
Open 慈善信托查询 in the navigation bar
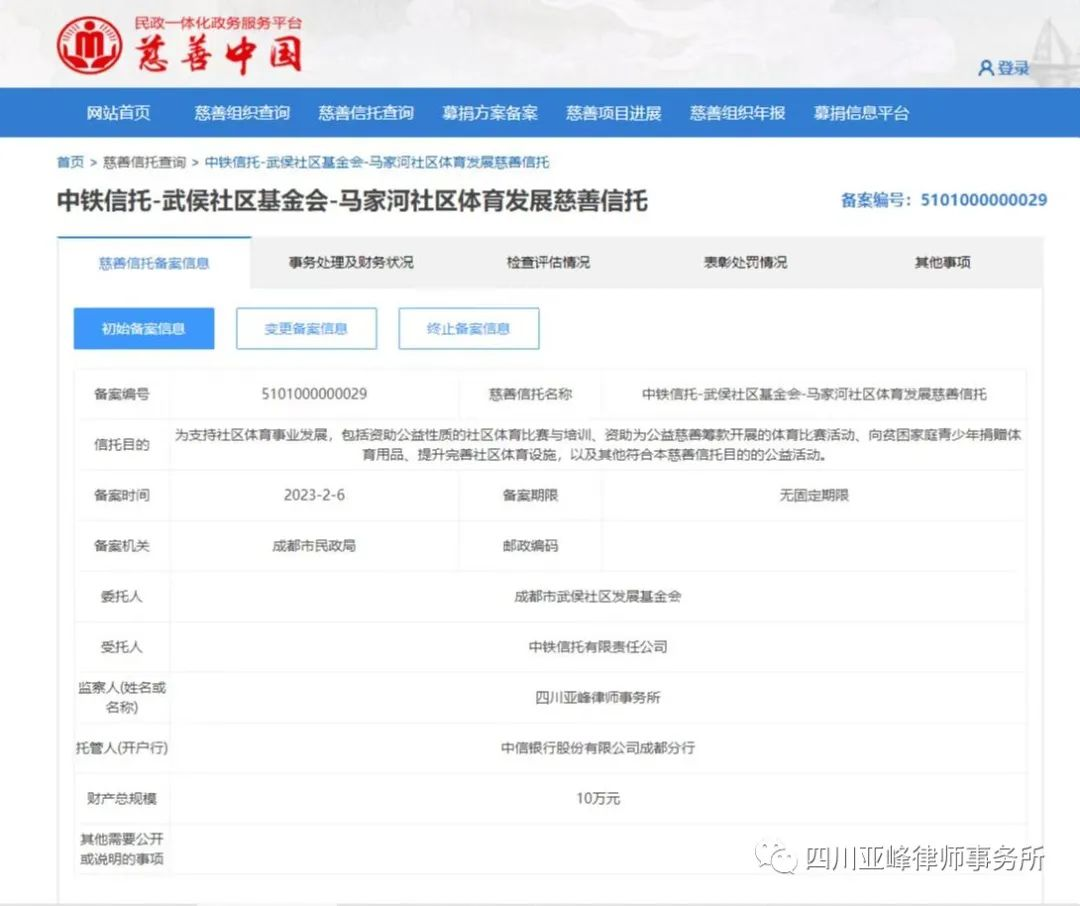(366, 113)
